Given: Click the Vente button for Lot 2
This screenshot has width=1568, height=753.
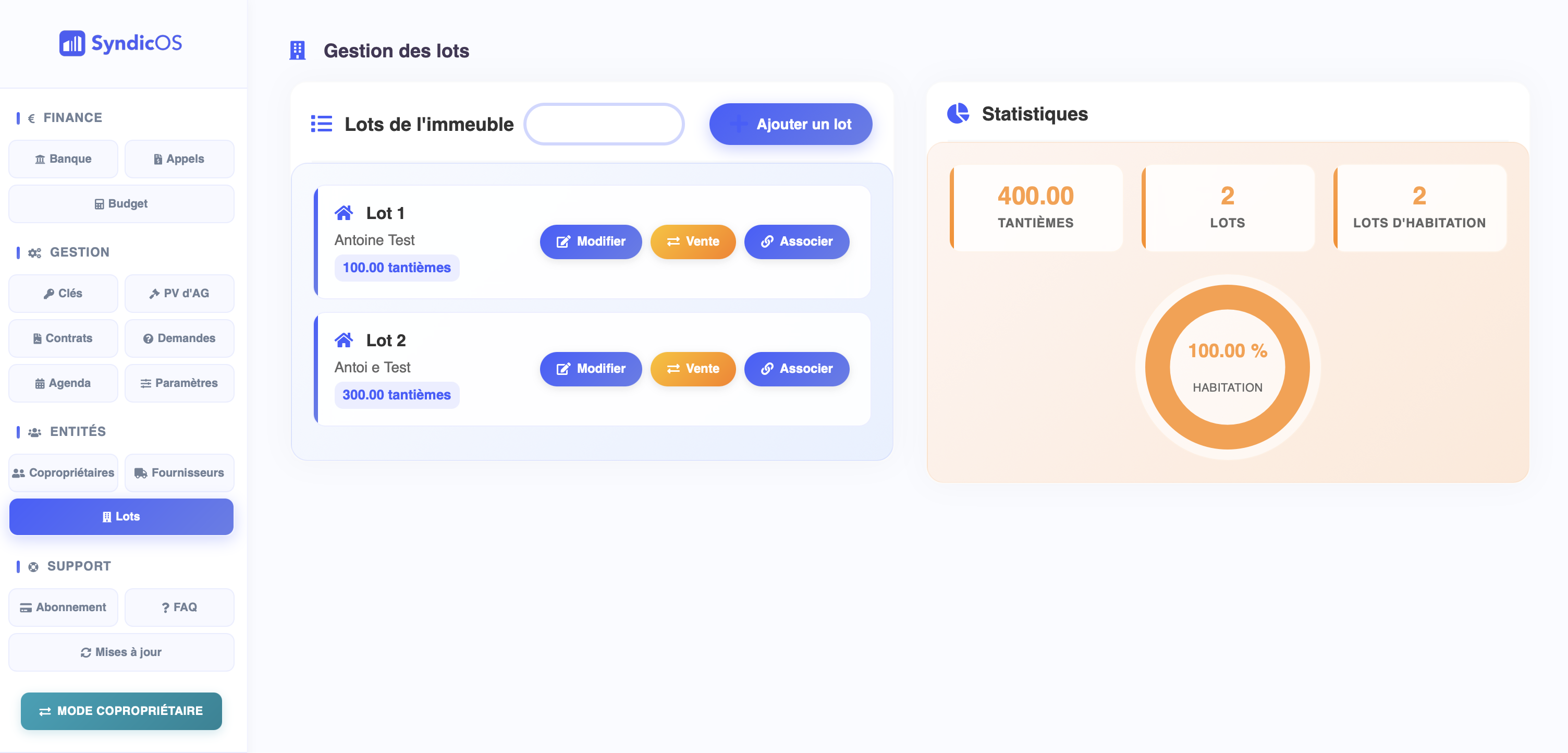Looking at the screenshot, I should 693,369.
